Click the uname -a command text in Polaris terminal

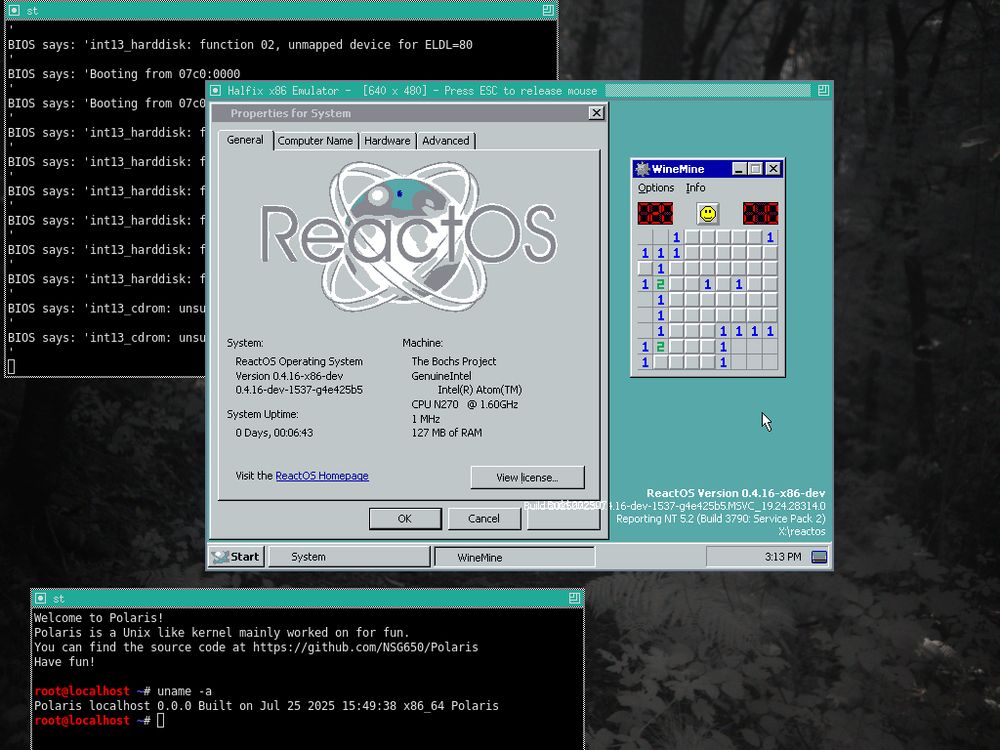(x=184, y=691)
